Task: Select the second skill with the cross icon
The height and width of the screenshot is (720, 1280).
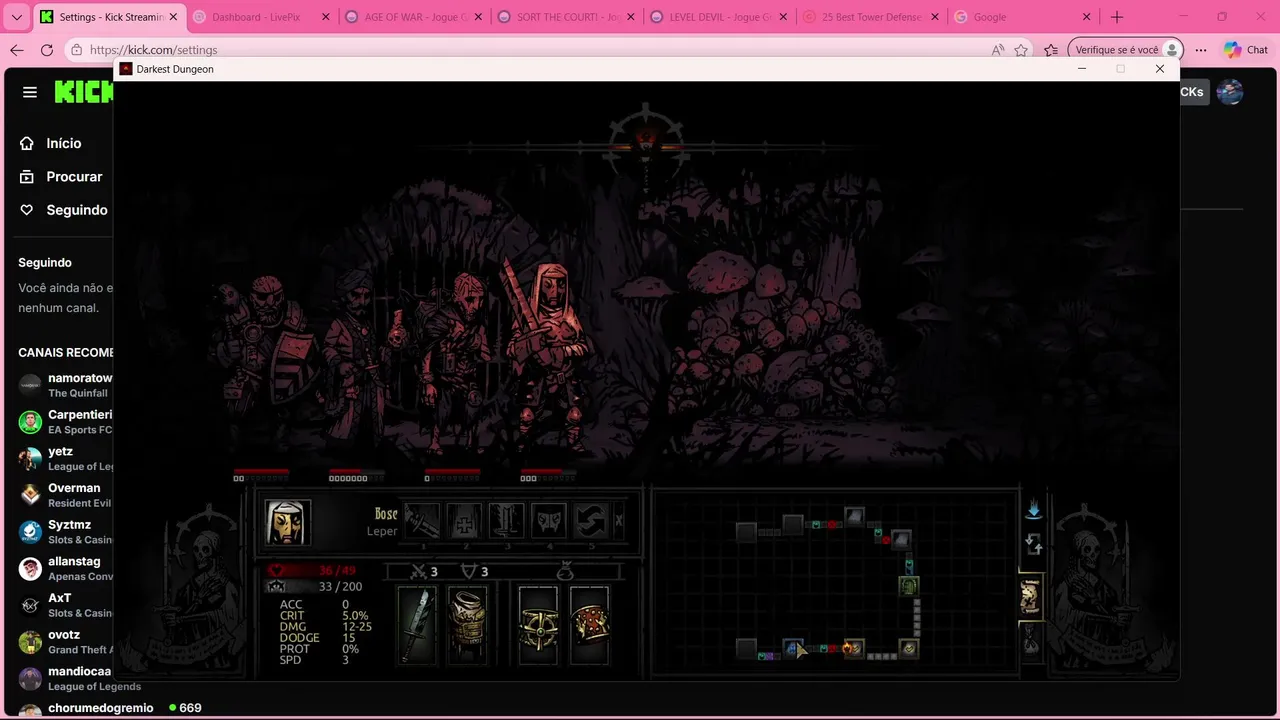Action: click(x=464, y=521)
